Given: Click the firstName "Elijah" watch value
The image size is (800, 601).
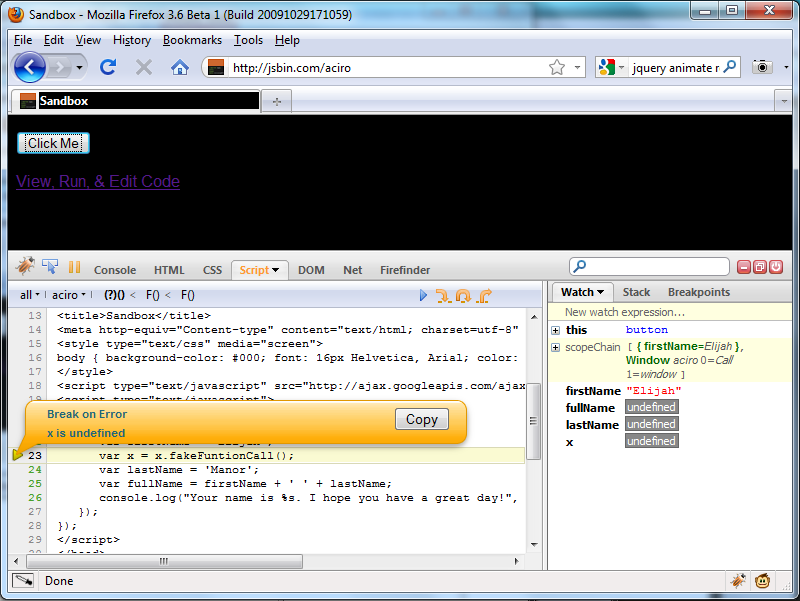Looking at the screenshot, I should (654, 391).
